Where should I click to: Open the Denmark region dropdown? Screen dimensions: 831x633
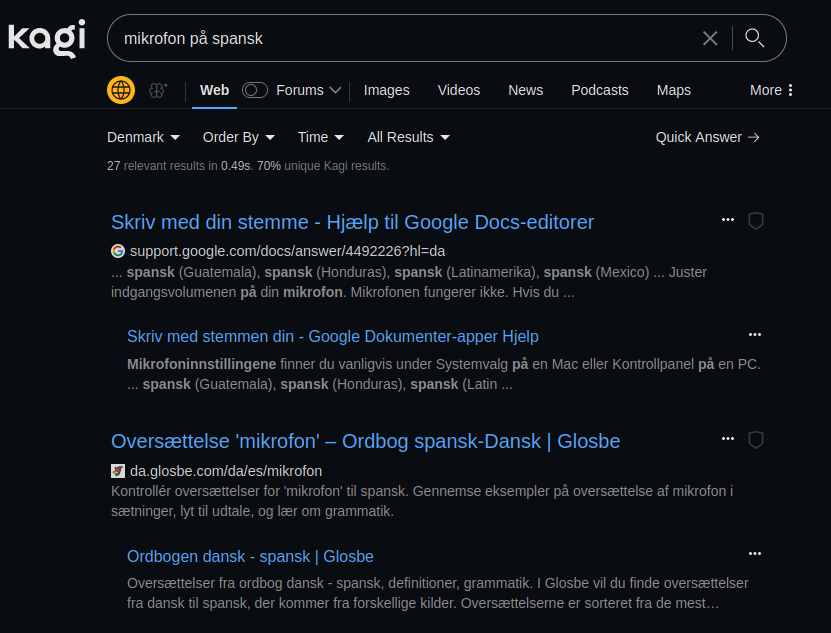pyautogui.click(x=143, y=137)
